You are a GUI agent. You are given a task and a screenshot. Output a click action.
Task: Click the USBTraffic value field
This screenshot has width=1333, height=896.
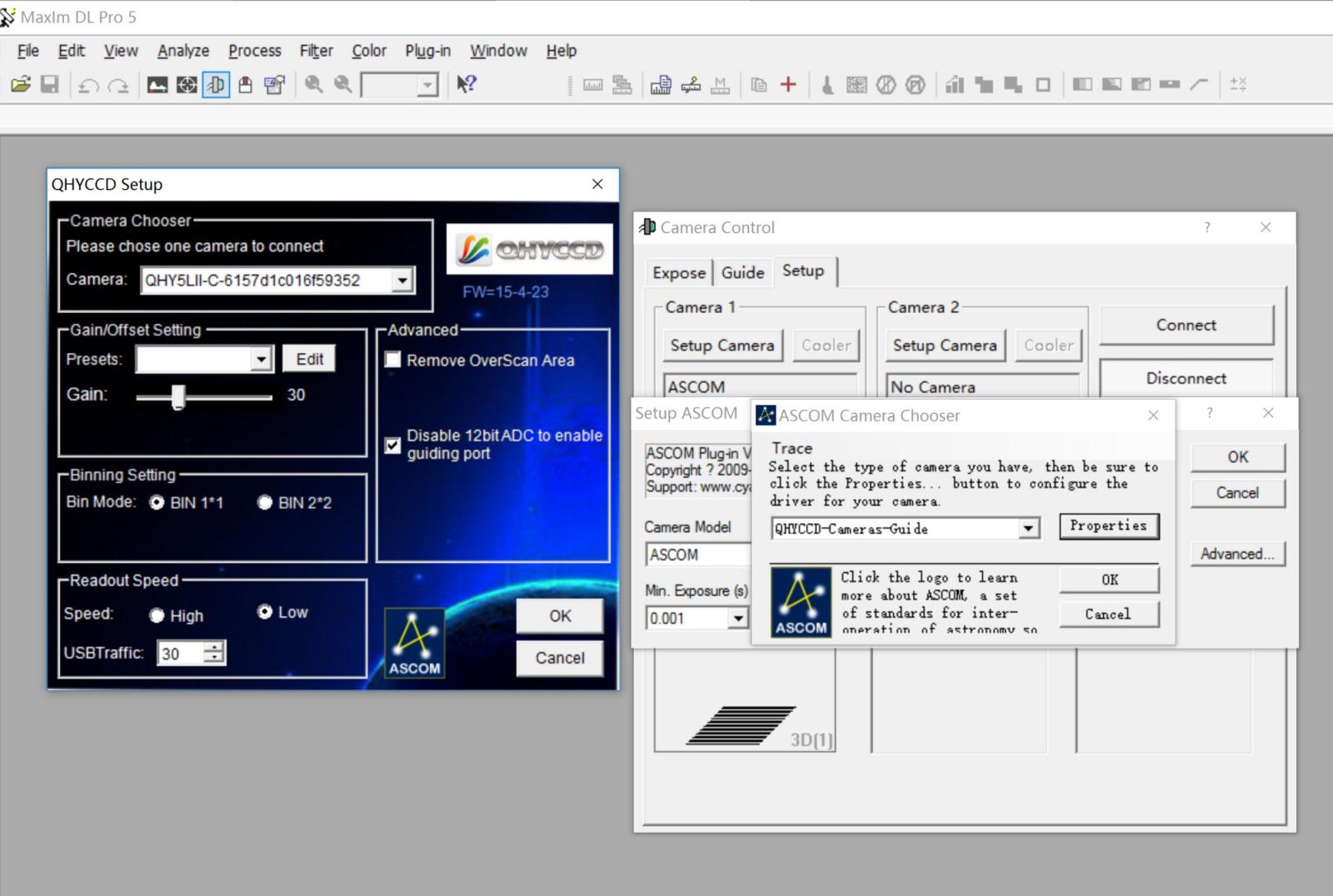coord(181,653)
